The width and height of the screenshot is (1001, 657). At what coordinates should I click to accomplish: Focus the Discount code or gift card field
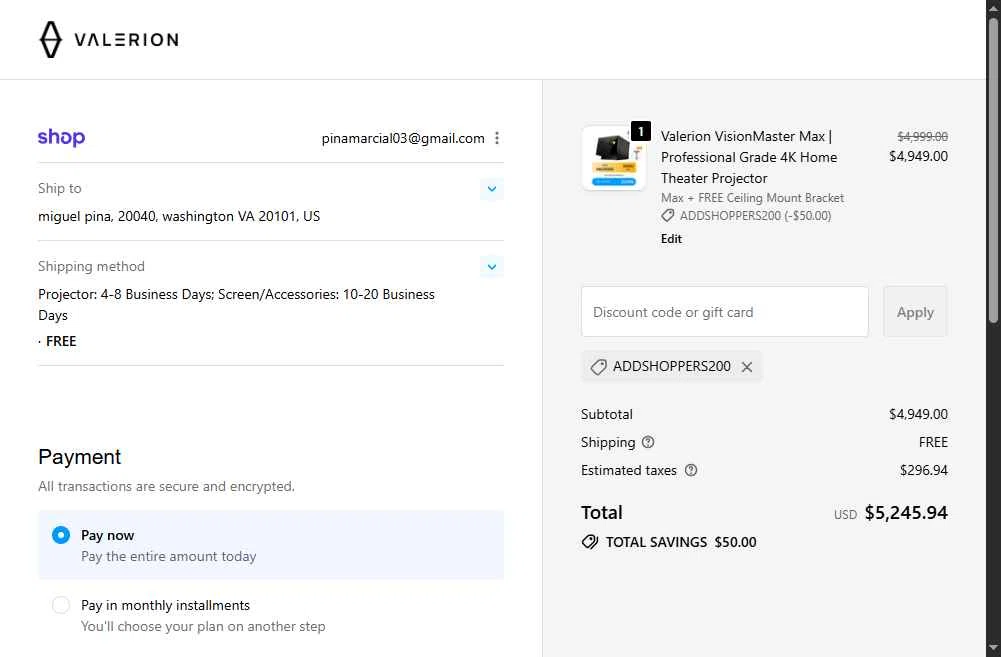pyautogui.click(x=725, y=312)
